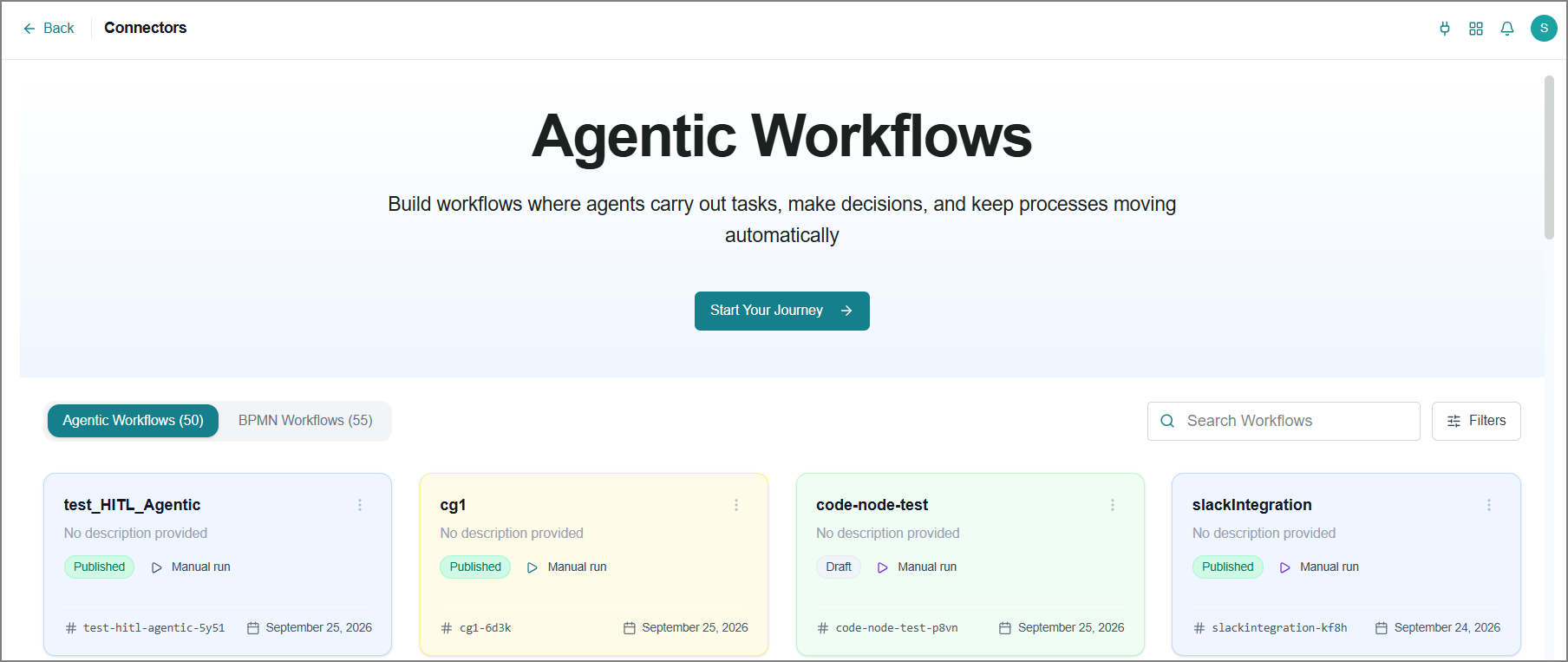This screenshot has width=1568, height=662.
Task: Click the Connectors page title
Action: [145, 28]
